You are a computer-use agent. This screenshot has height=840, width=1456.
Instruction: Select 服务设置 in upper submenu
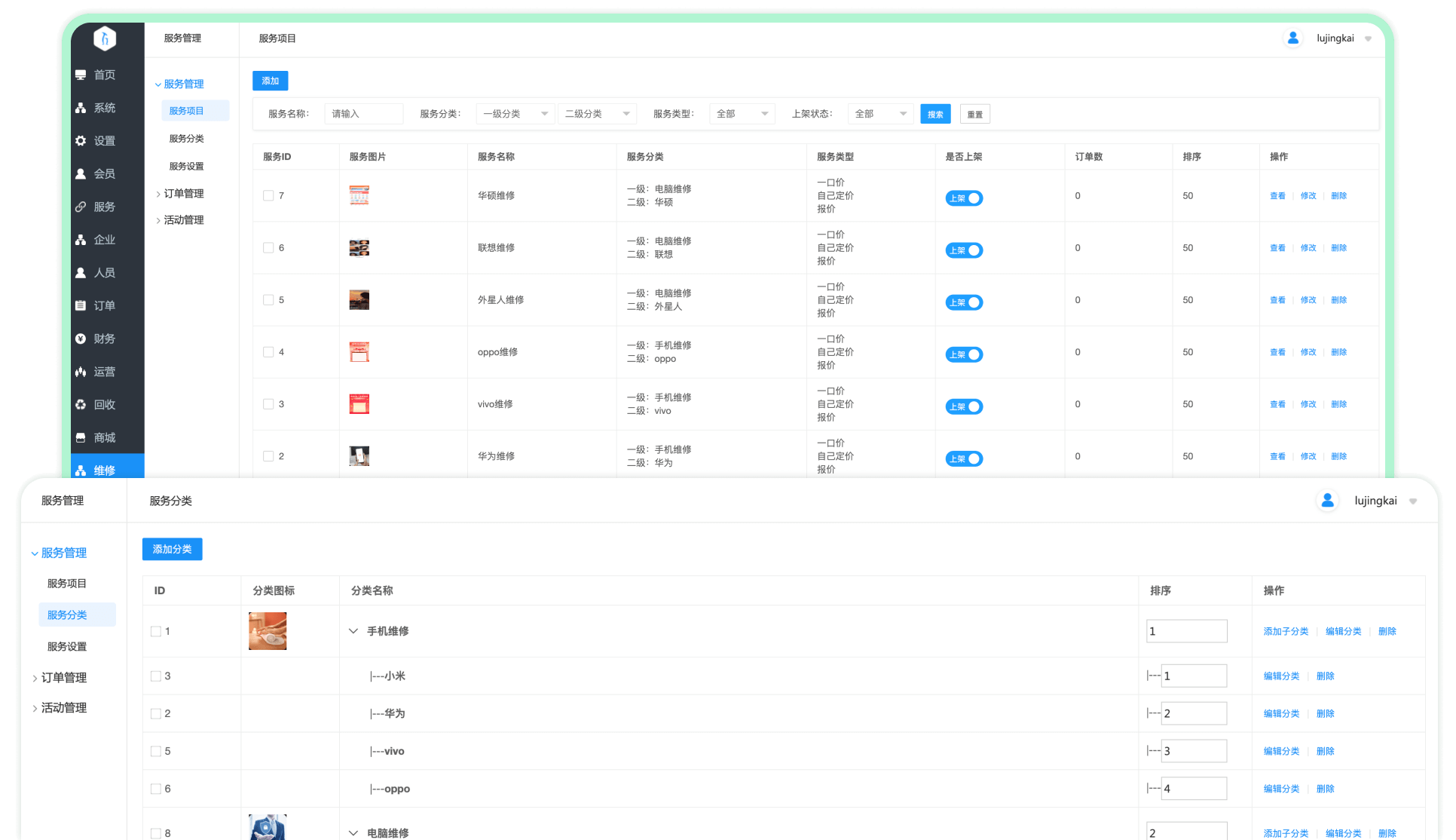coord(186,166)
